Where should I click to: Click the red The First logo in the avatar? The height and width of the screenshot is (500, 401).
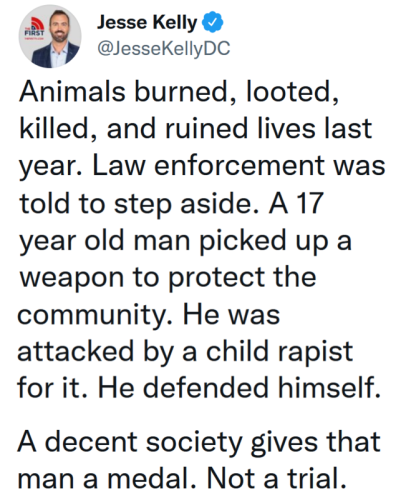click(x=35, y=29)
